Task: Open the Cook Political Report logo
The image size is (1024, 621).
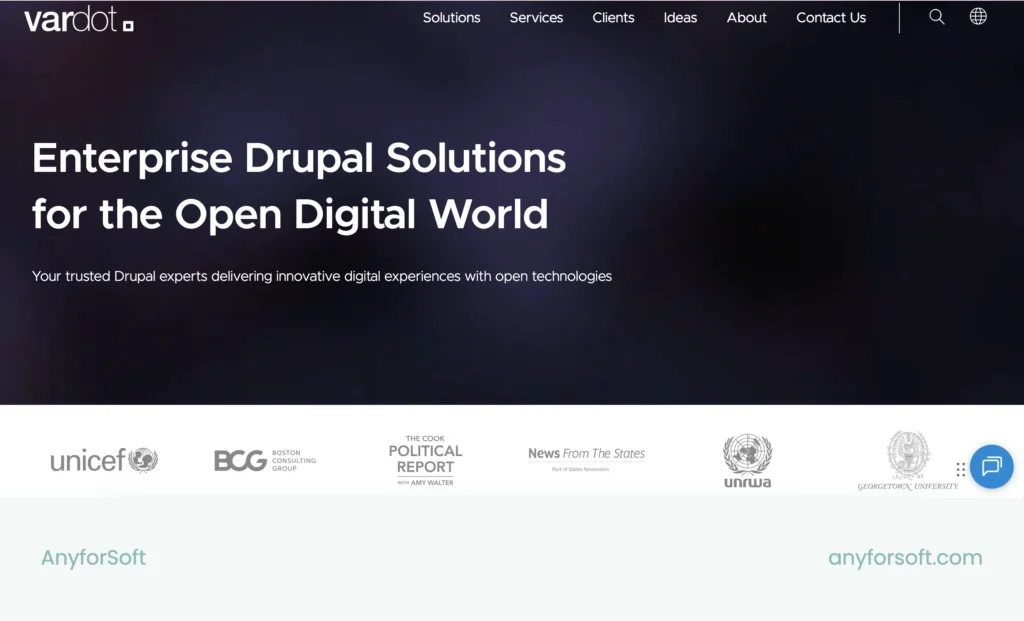Action: click(x=425, y=460)
